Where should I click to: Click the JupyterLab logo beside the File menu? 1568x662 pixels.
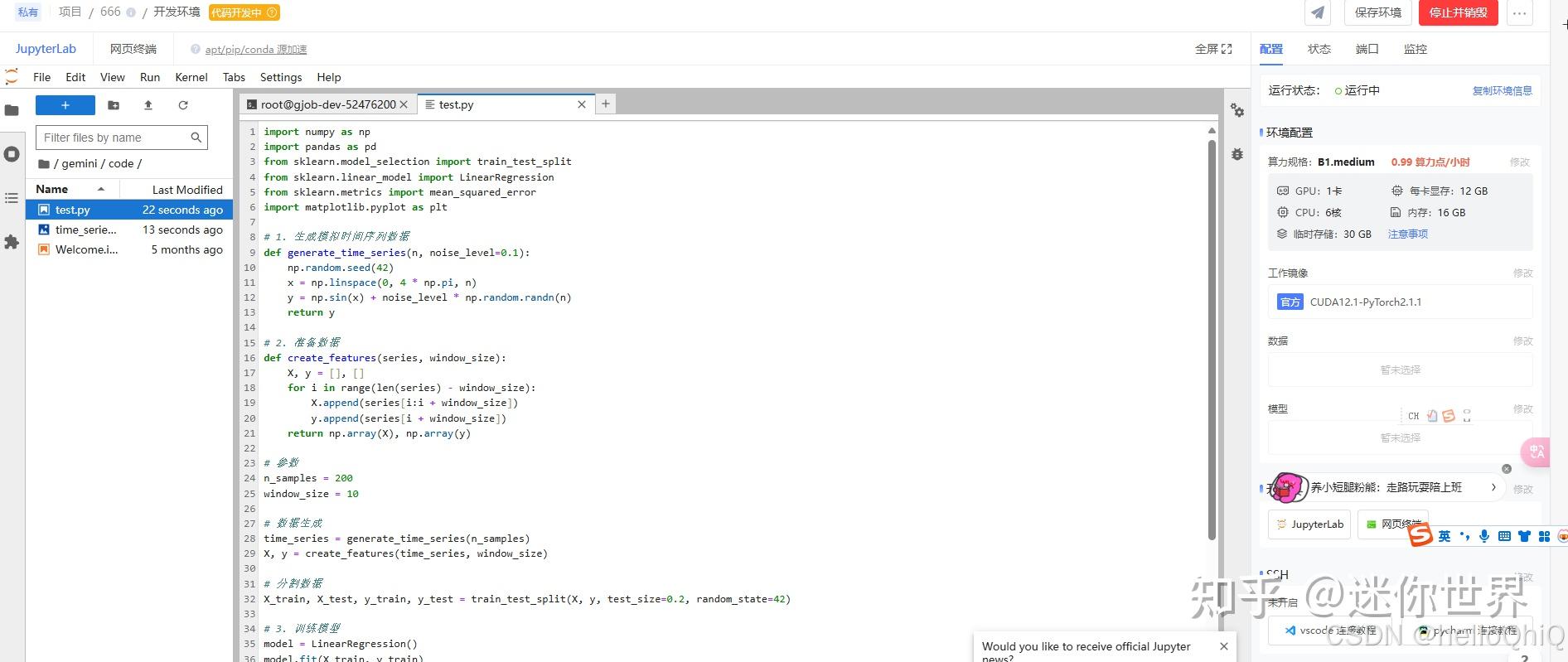click(x=12, y=77)
